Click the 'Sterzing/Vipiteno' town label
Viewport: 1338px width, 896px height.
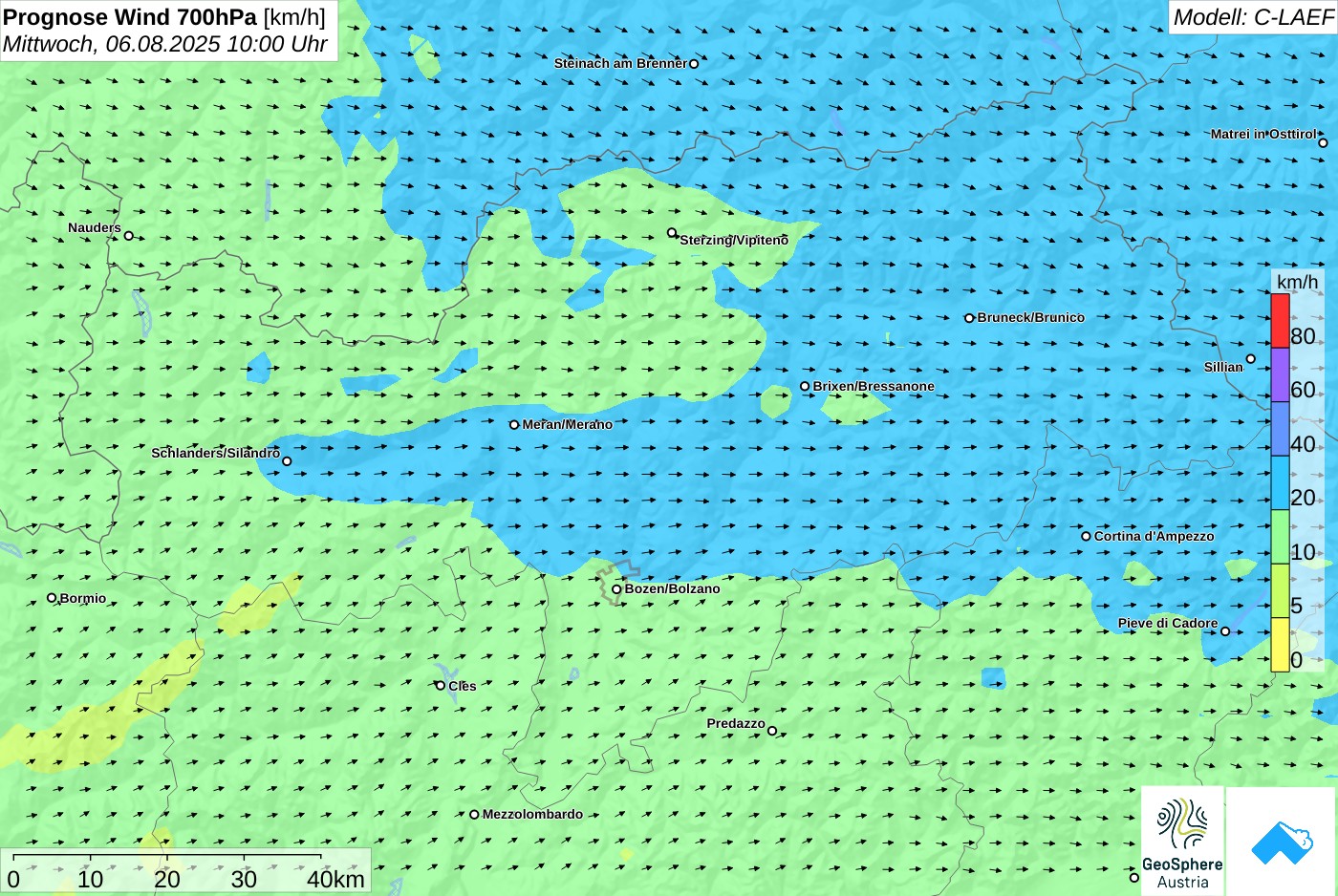[x=734, y=240]
